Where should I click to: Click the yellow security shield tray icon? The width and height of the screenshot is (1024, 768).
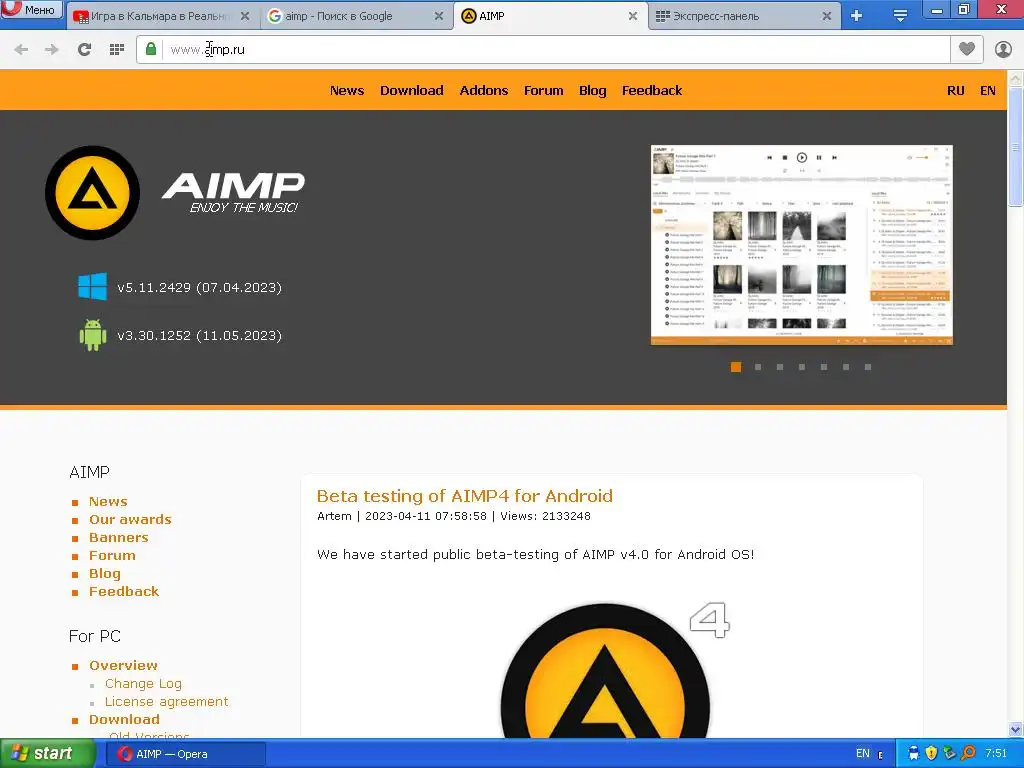click(931, 754)
